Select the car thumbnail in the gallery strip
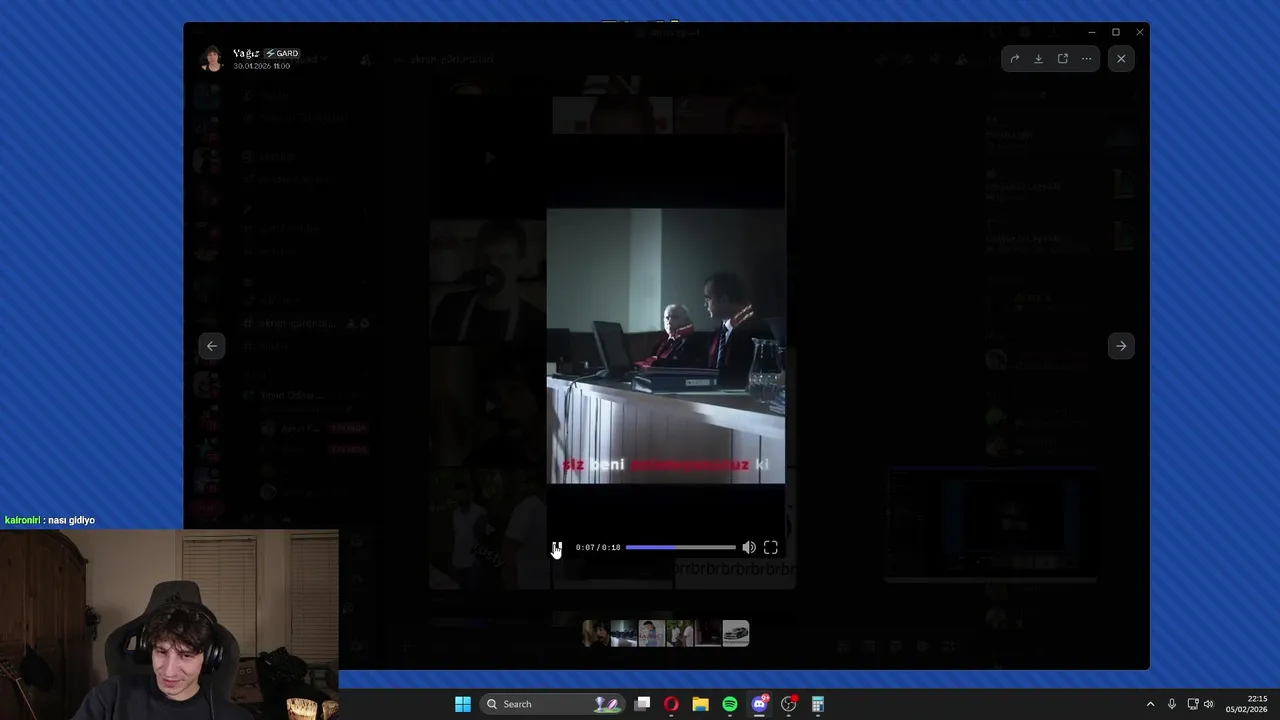 click(x=736, y=633)
